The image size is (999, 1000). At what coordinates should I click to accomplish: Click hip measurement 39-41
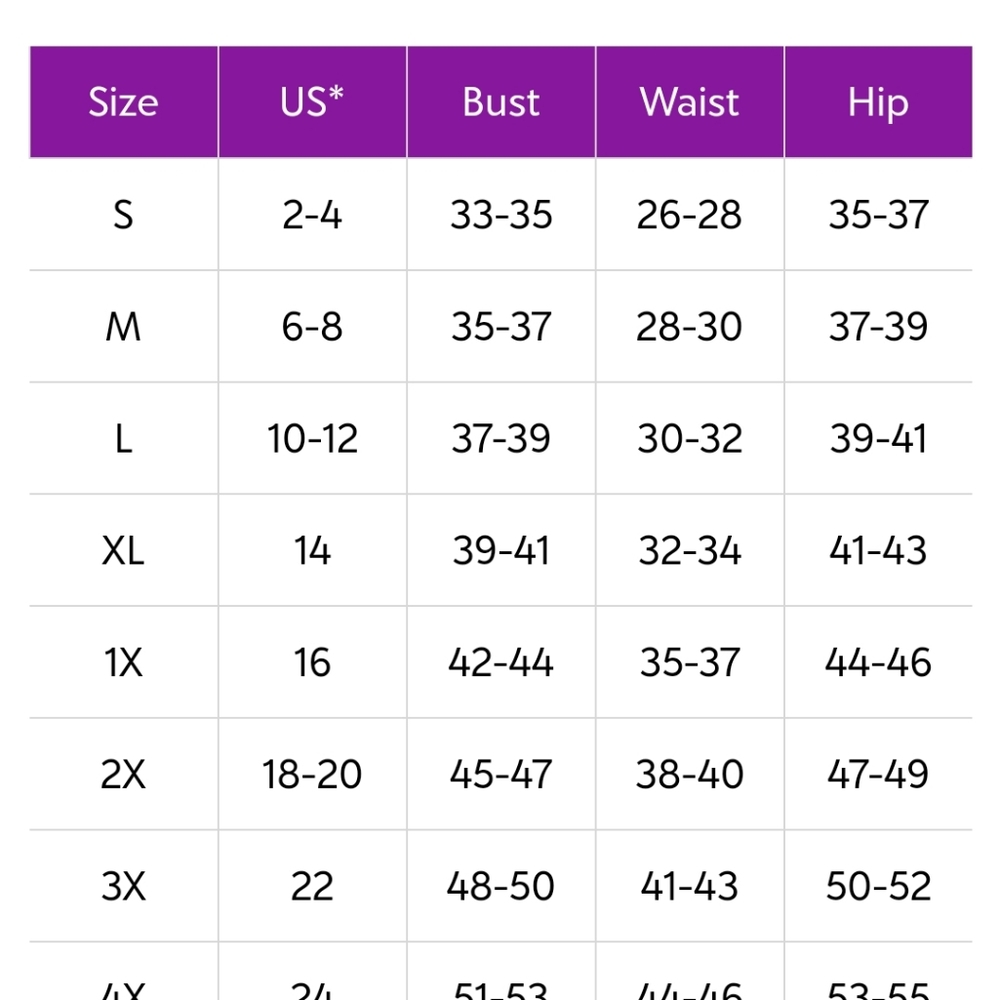tap(878, 438)
